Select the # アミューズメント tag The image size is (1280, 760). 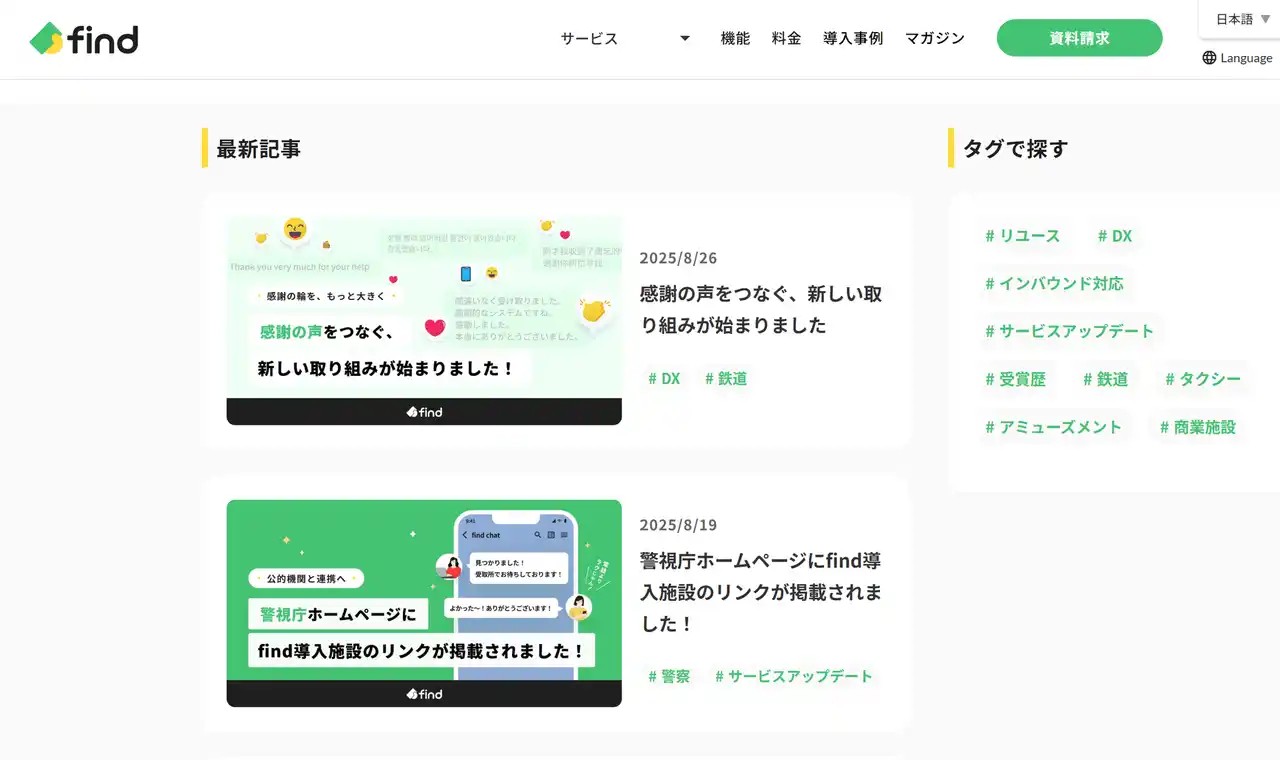(1053, 427)
